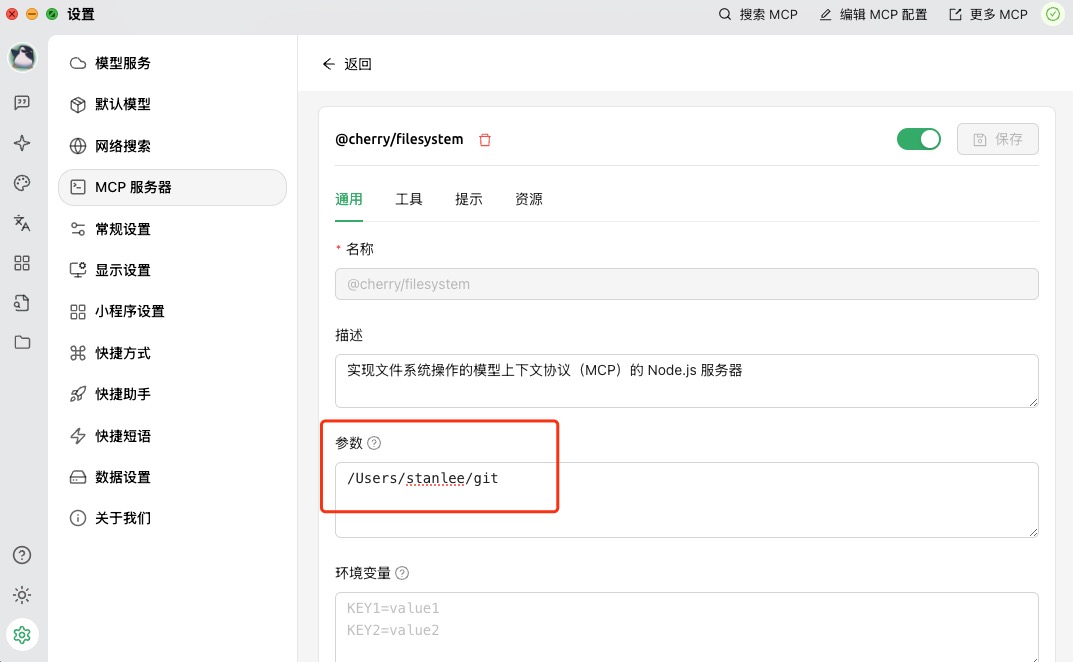Open the sparkle agents icon in sidebar
The height and width of the screenshot is (662, 1073).
(22, 143)
